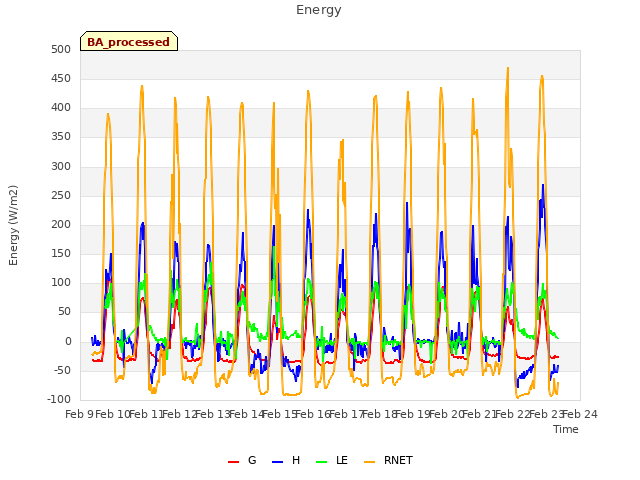The width and height of the screenshot is (640, 480).
Task: Click the LE legend label
Action: pos(342,460)
